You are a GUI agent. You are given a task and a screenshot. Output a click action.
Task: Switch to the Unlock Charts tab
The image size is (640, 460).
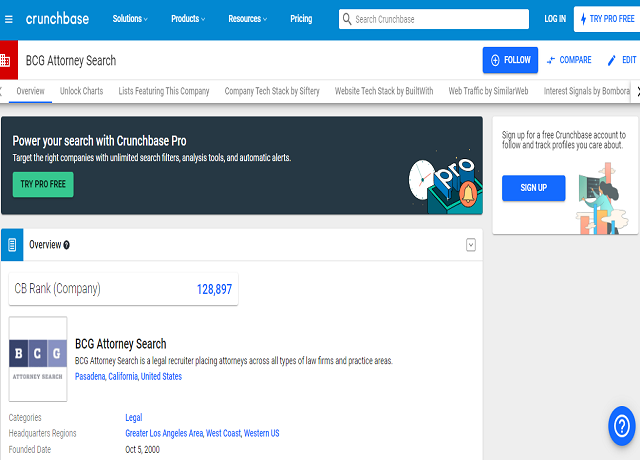click(81, 91)
